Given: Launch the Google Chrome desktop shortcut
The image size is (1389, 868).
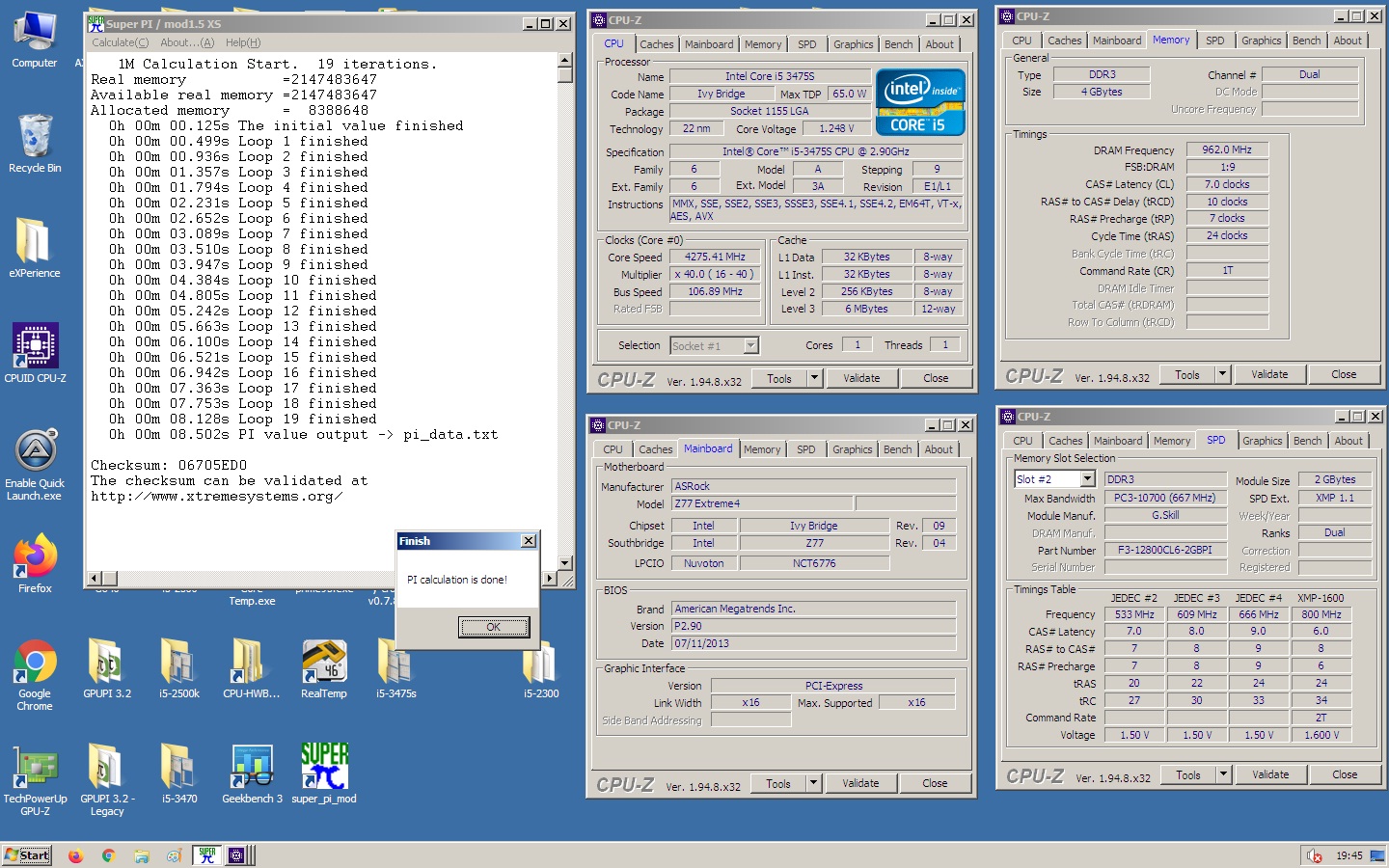Looking at the screenshot, I should pos(35,675).
